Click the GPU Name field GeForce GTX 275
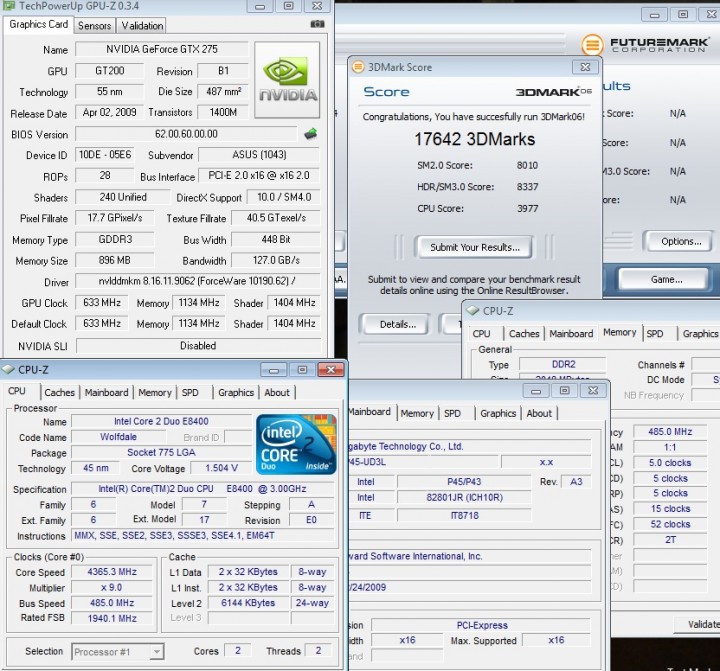The height and width of the screenshot is (671, 720). (162, 49)
